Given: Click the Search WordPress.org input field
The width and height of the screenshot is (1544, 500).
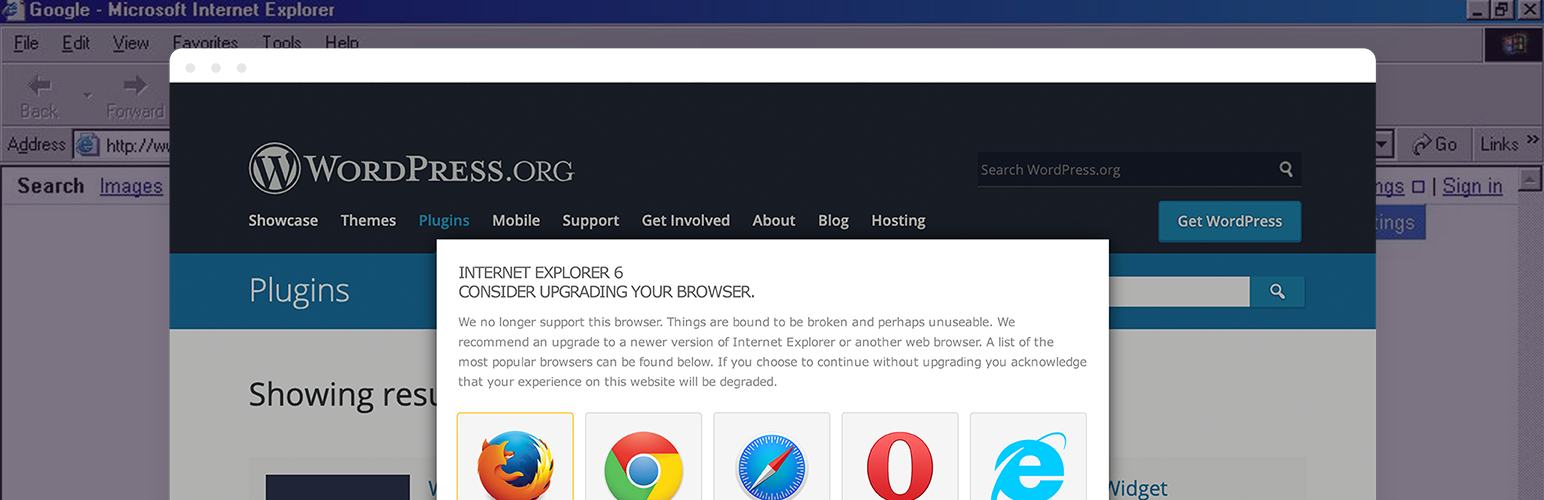Looking at the screenshot, I should point(1139,169).
